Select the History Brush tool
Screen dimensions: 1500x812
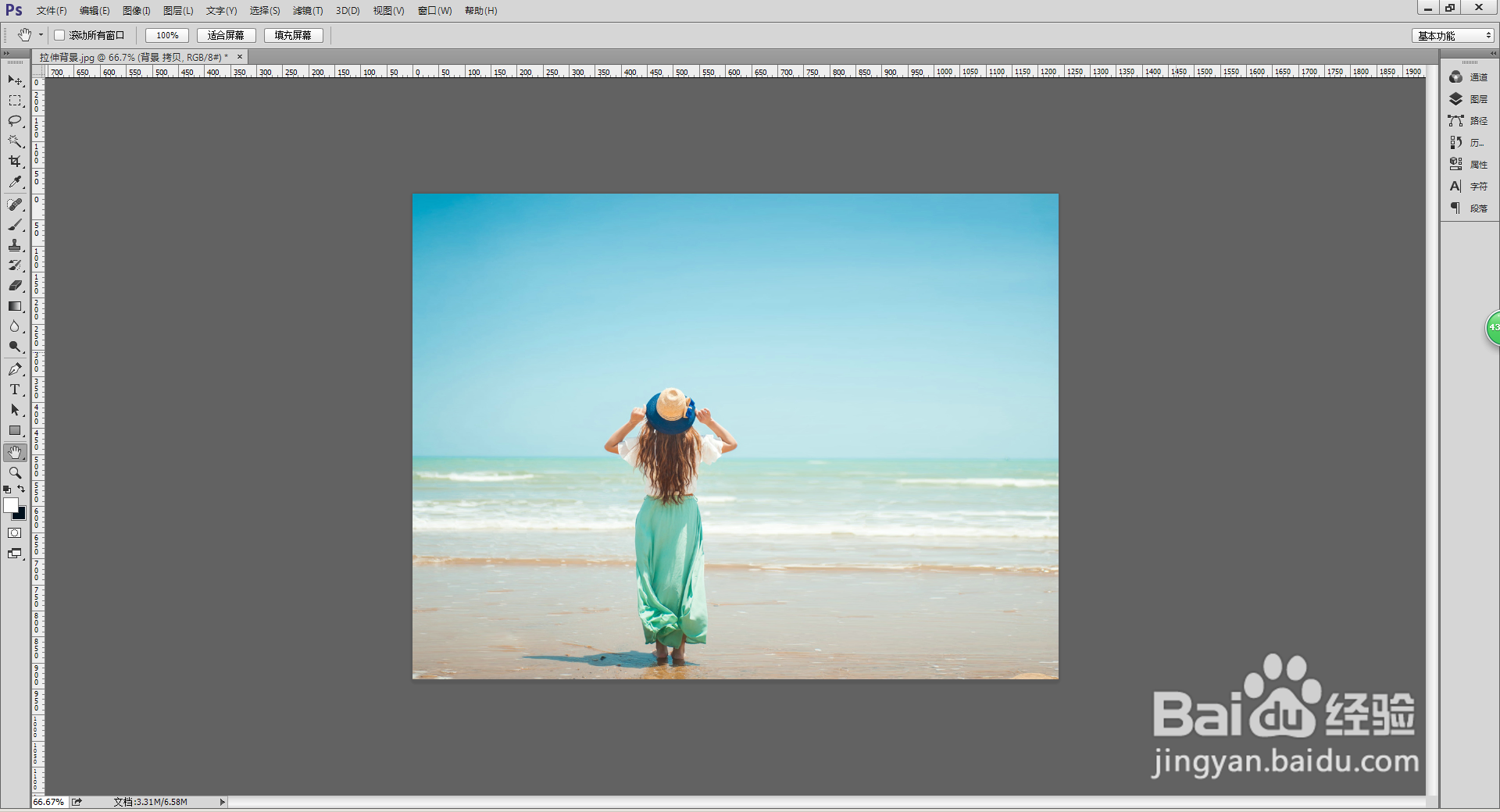click(15, 265)
